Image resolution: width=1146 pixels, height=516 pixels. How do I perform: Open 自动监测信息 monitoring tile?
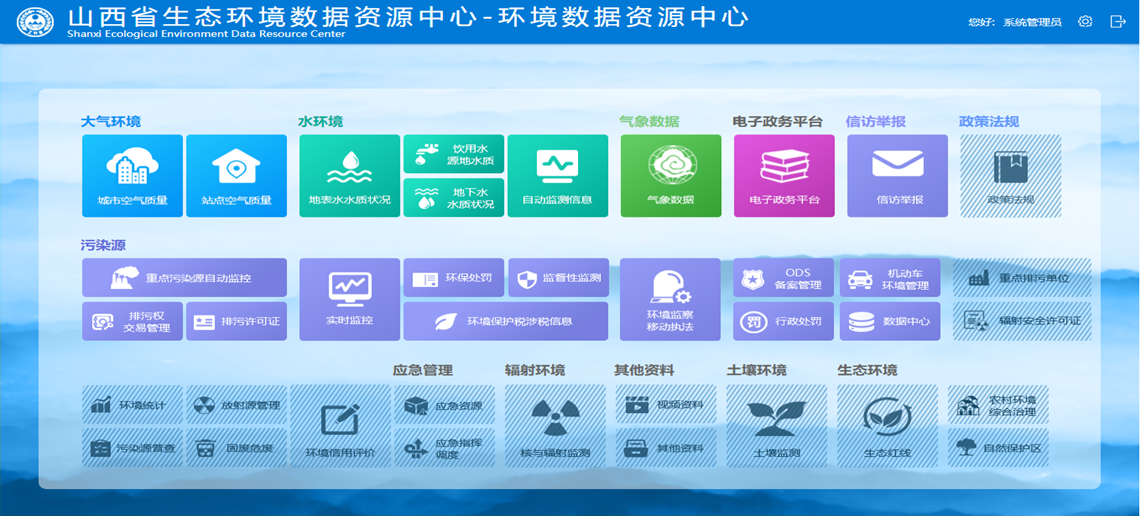557,176
